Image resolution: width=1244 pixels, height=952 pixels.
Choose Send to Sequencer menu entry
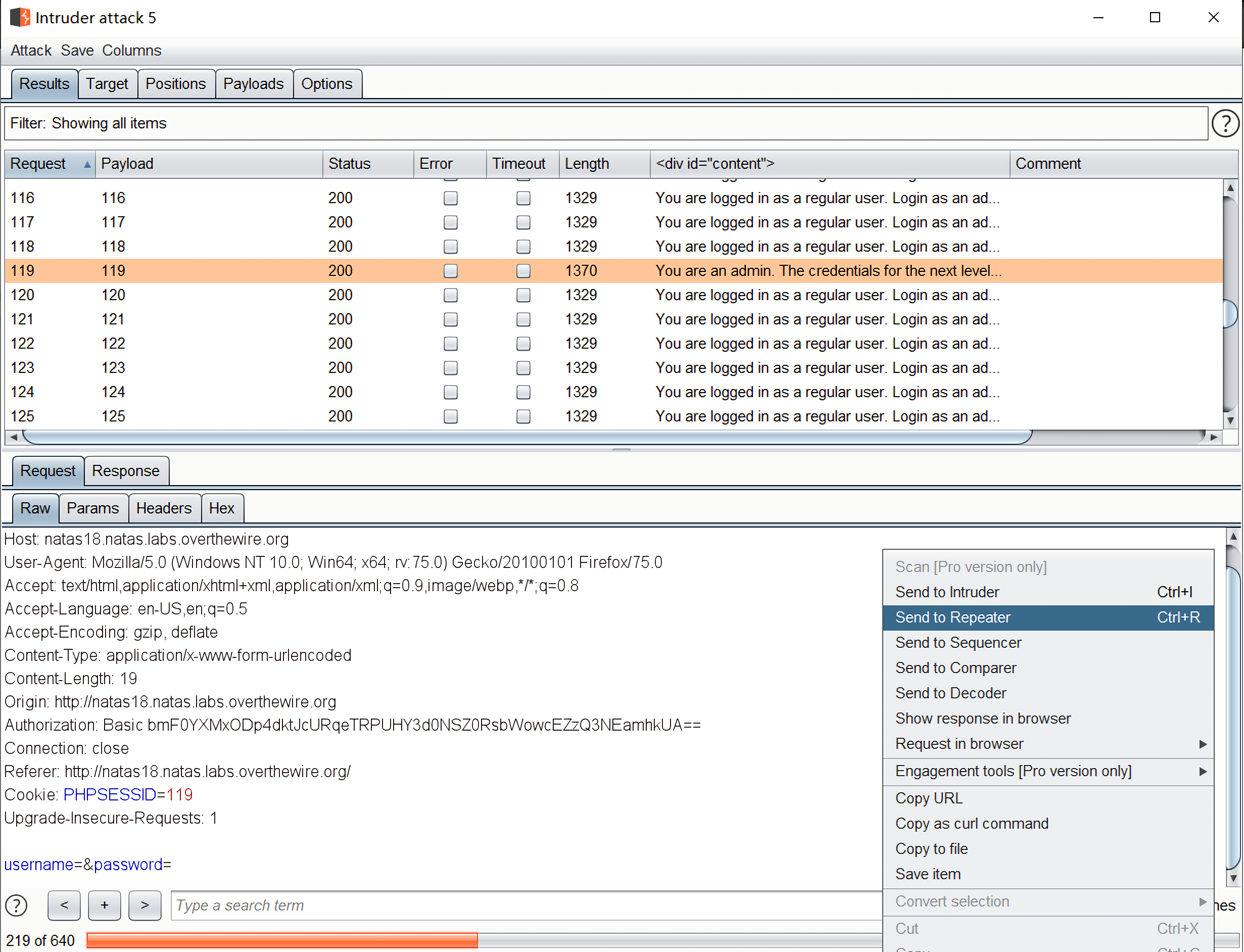1048,643
